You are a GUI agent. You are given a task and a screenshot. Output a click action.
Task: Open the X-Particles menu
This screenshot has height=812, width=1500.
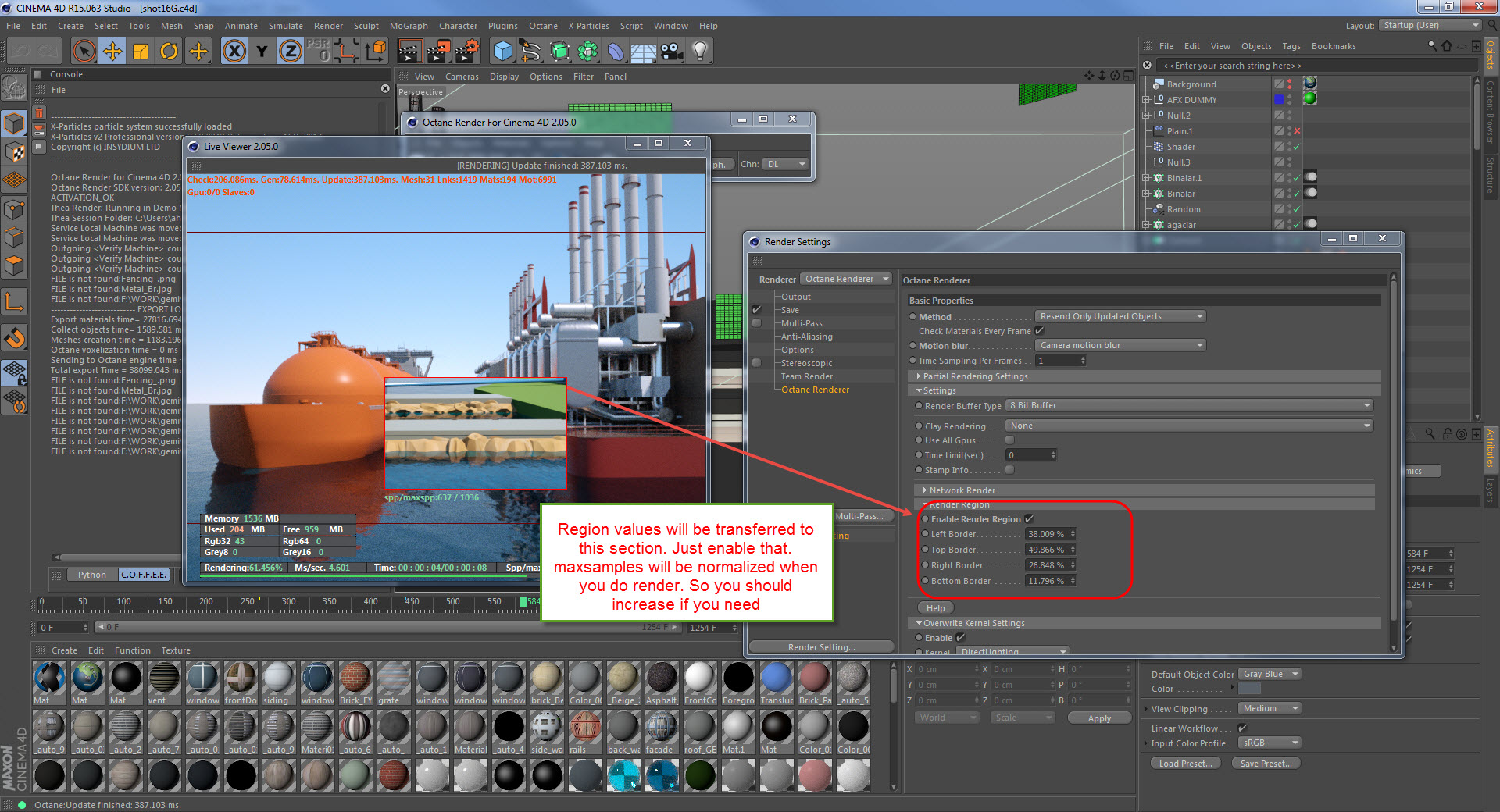coord(588,26)
